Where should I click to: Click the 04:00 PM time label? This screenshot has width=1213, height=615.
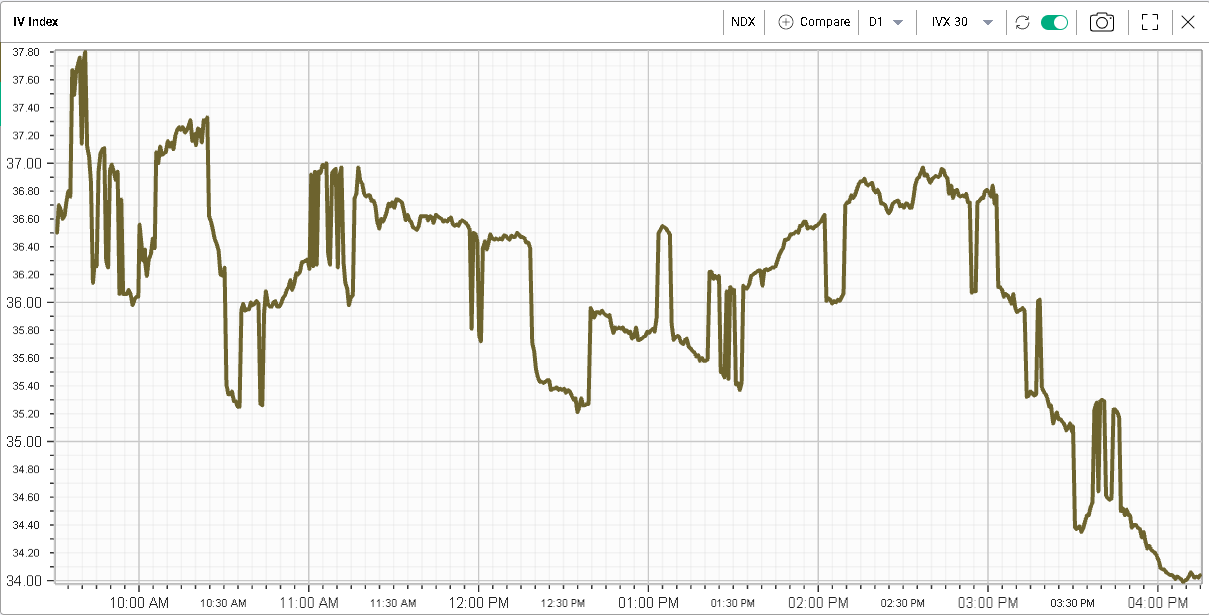(1158, 602)
